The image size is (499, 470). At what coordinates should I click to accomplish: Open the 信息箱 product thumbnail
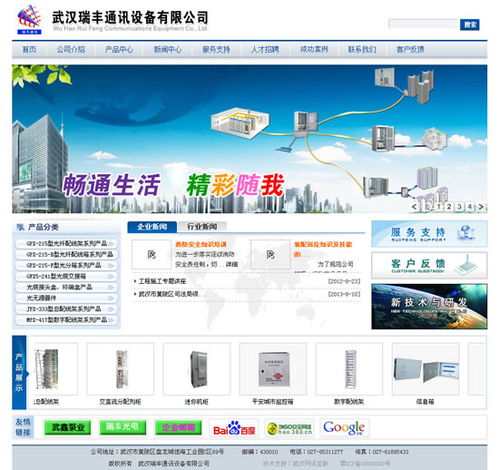426,369
